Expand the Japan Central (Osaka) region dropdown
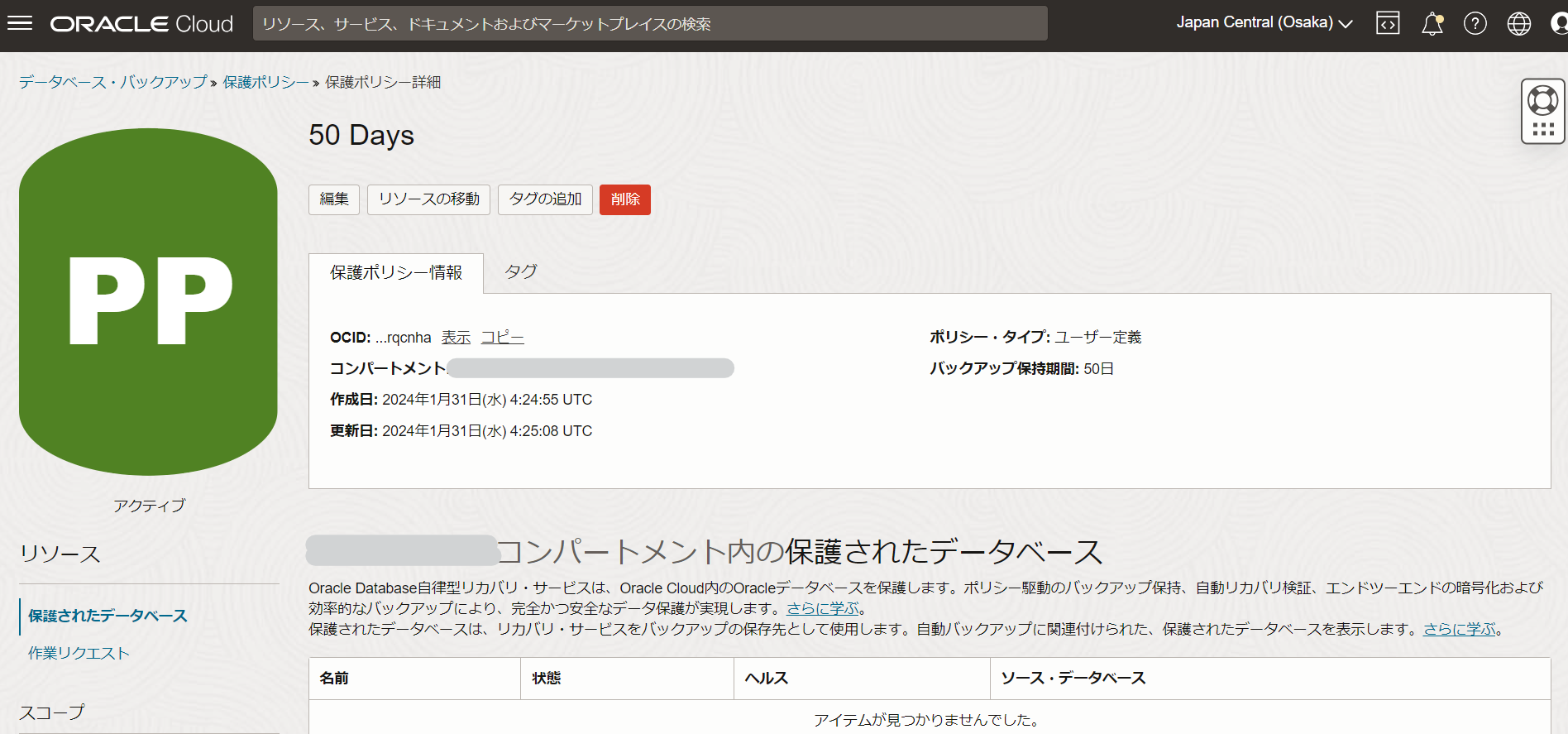The height and width of the screenshot is (734, 1568). 1264,23
